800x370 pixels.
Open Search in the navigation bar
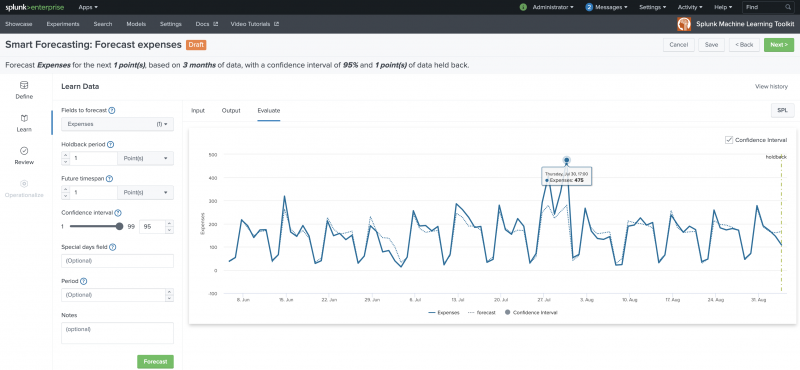(103, 24)
